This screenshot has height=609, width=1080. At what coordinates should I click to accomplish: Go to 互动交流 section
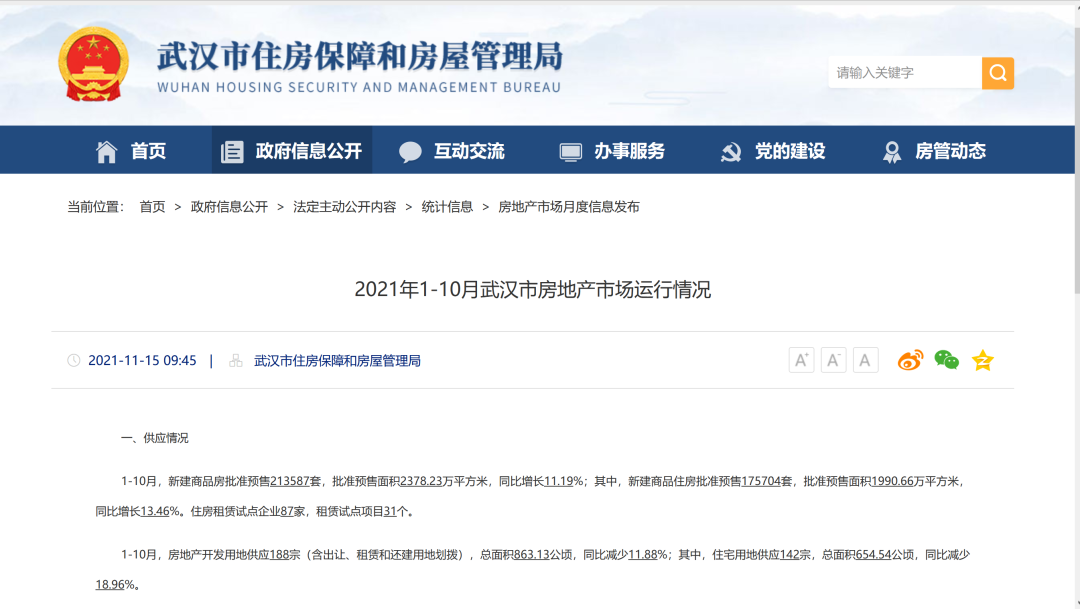coord(452,151)
